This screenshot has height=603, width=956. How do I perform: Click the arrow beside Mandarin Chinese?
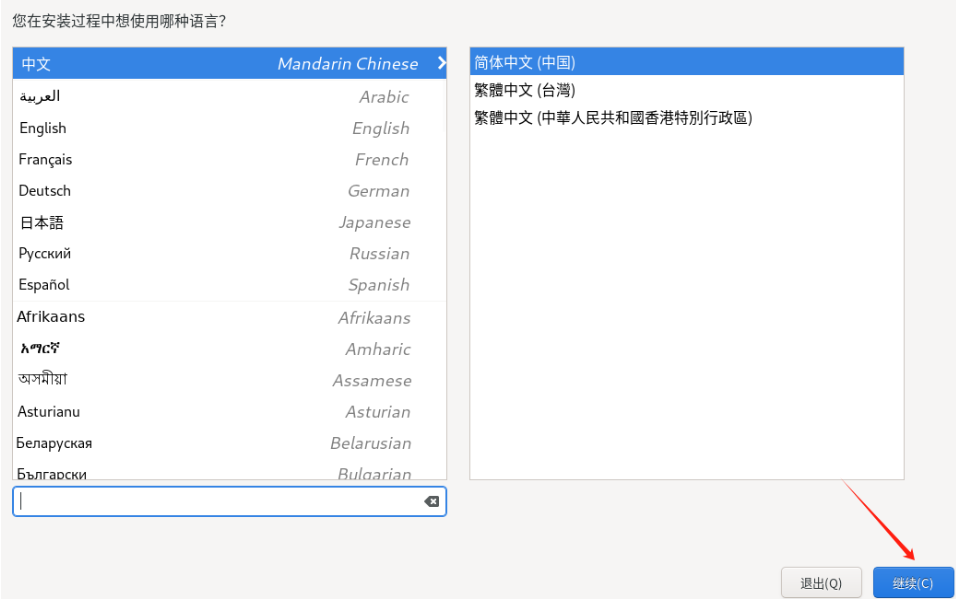pyautogui.click(x=441, y=64)
